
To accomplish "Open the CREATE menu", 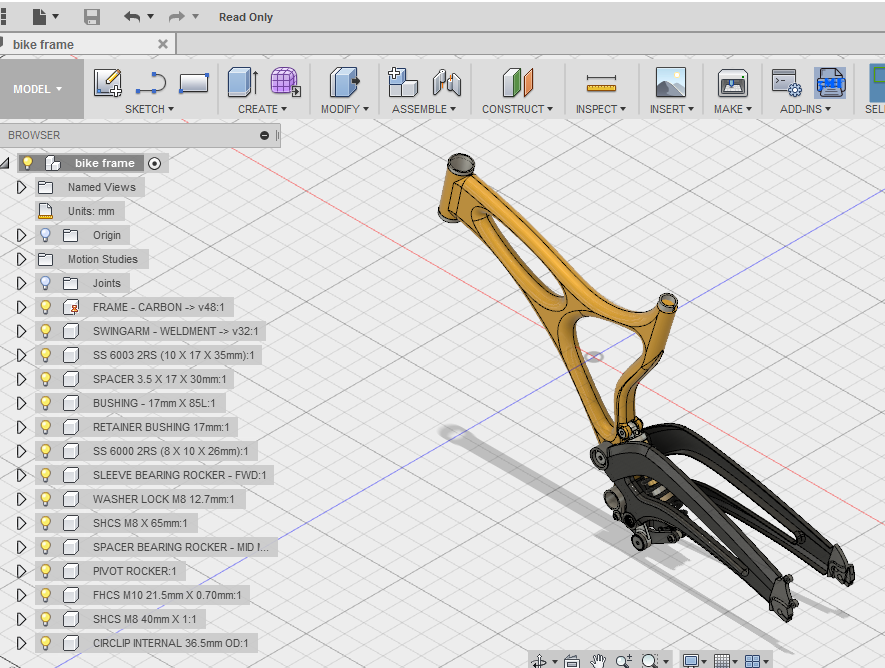I will click(262, 109).
